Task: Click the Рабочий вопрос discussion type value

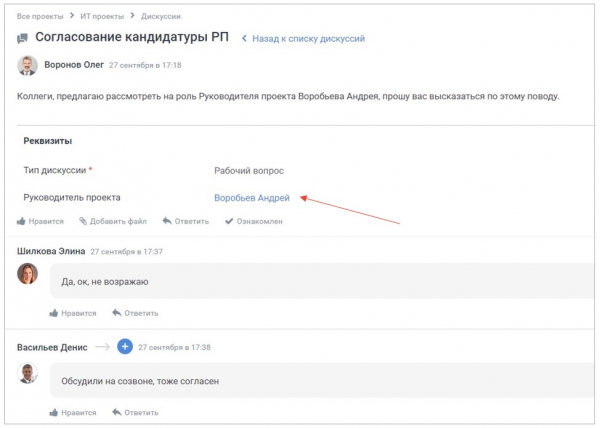Action: [249, 171]
